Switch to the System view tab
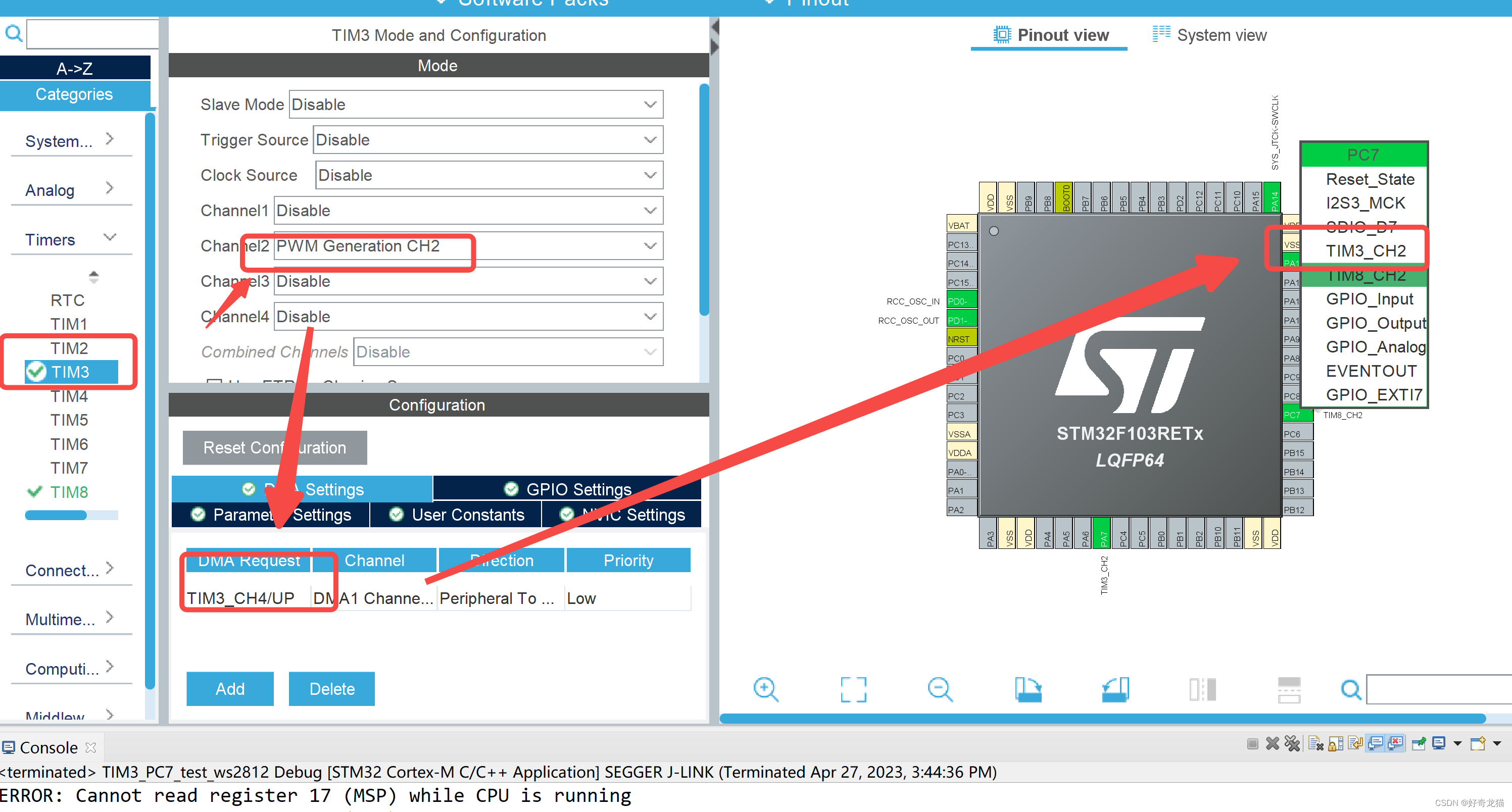 (x=1222, y=35)
